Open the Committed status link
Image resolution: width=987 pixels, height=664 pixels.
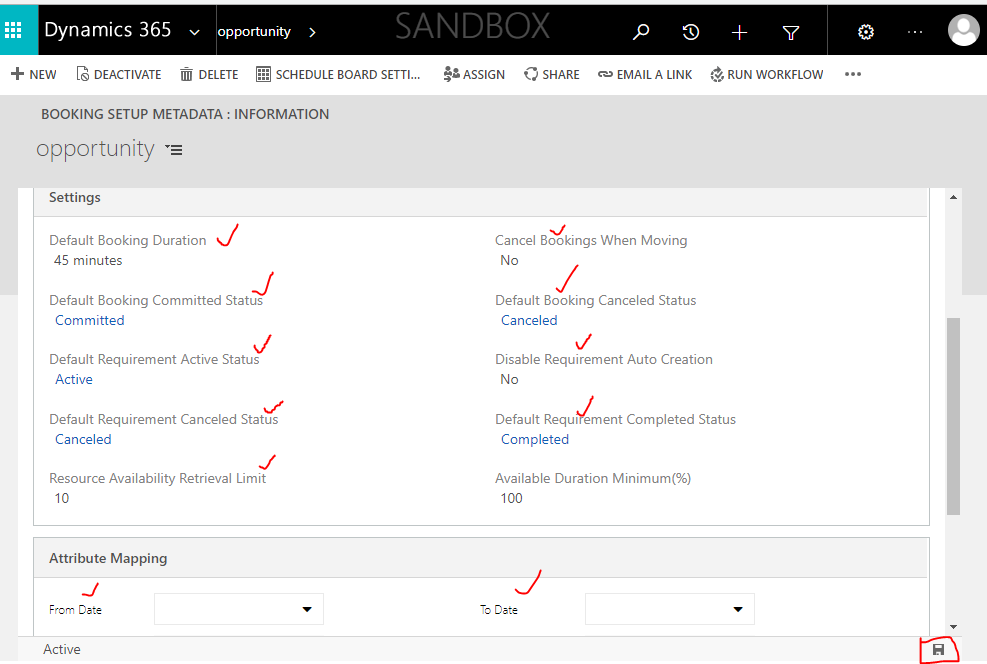pyautogui.click(x=90, y=320)
